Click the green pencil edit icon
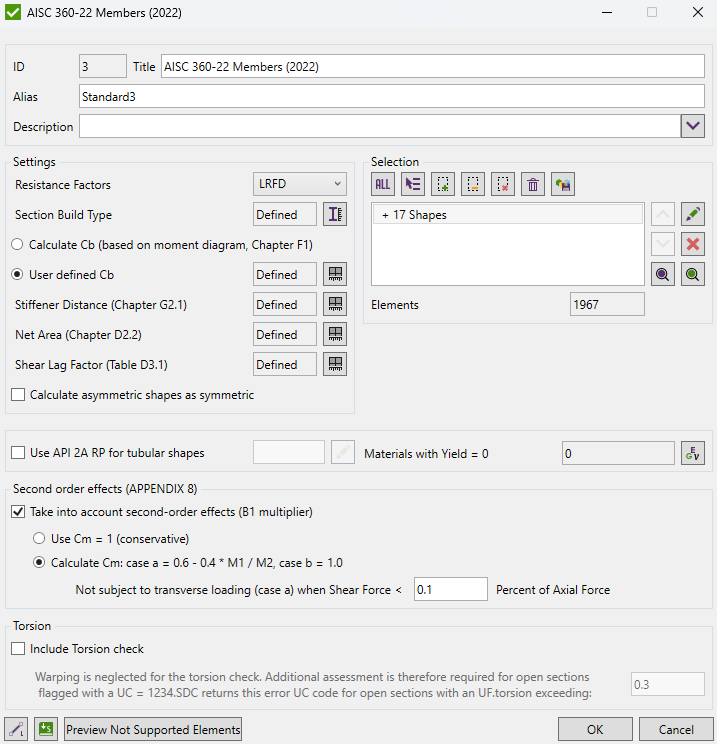717x744 pixels. click(x=692, y=214)
